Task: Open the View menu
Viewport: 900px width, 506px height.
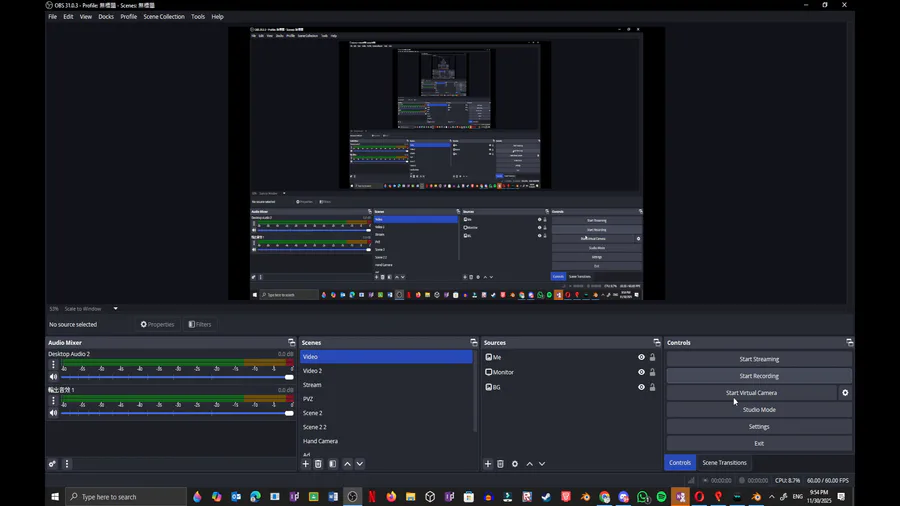Action: (86, 17)
